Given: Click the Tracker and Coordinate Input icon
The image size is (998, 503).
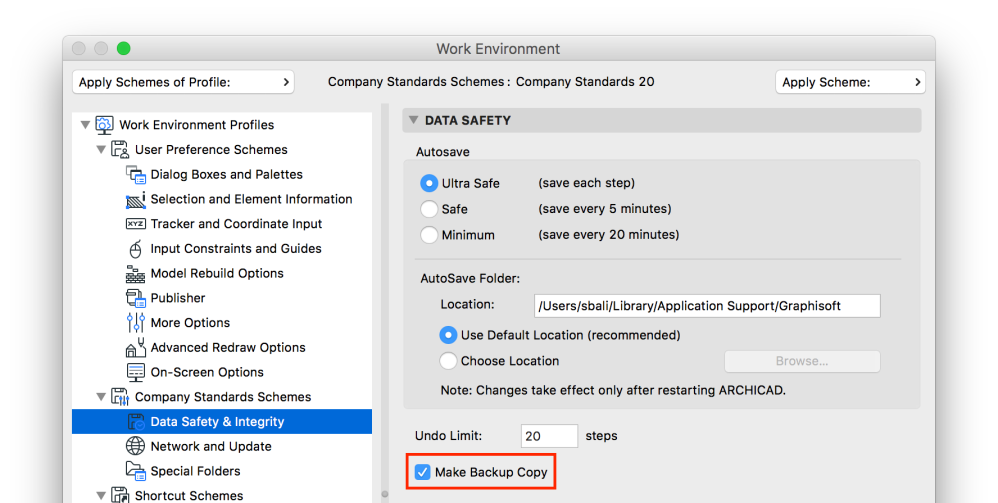Looking at the screenshot, I should [x=136, y=224].
